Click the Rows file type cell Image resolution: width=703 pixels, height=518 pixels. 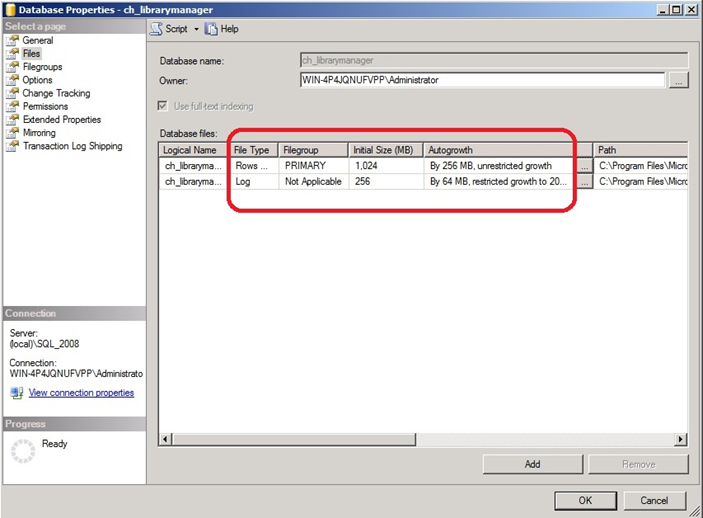(x=254, y=166)
